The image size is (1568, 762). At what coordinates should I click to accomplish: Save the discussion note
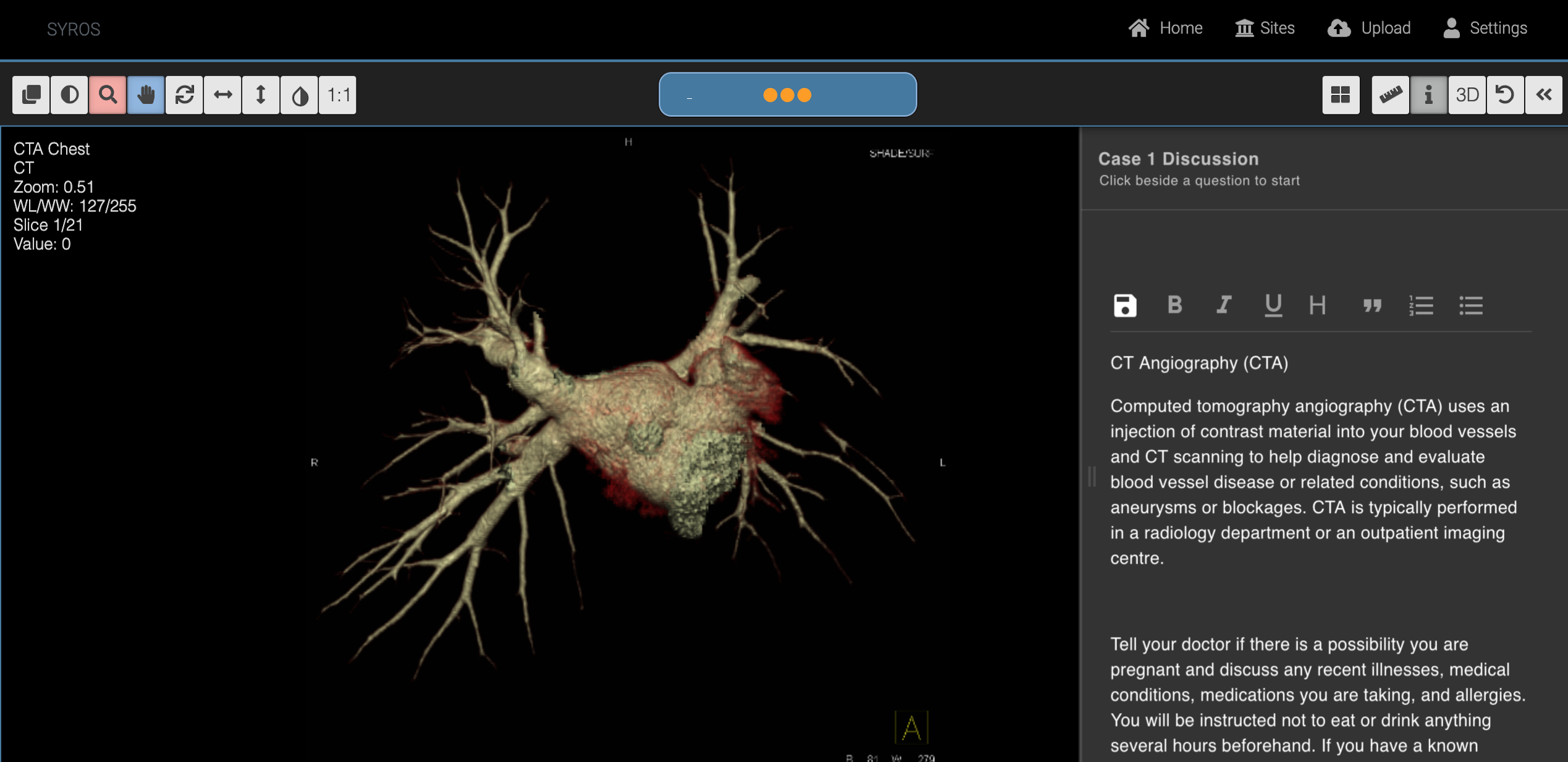1124,305
